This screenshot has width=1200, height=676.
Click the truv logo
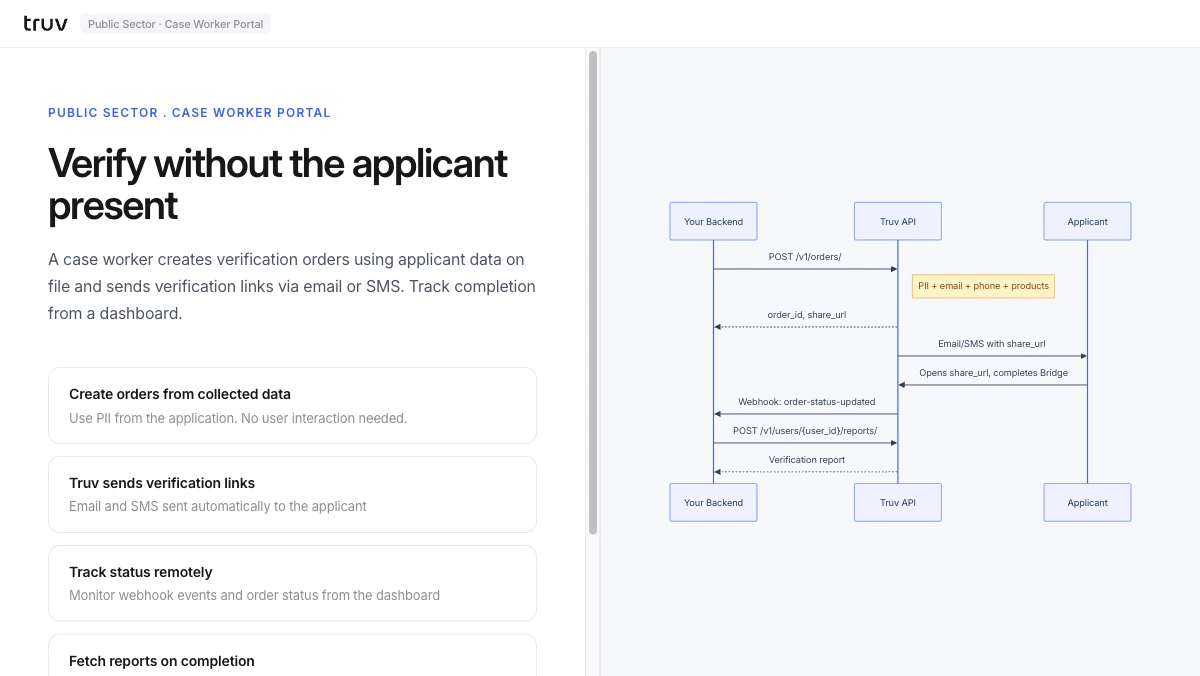click(46, 23)
